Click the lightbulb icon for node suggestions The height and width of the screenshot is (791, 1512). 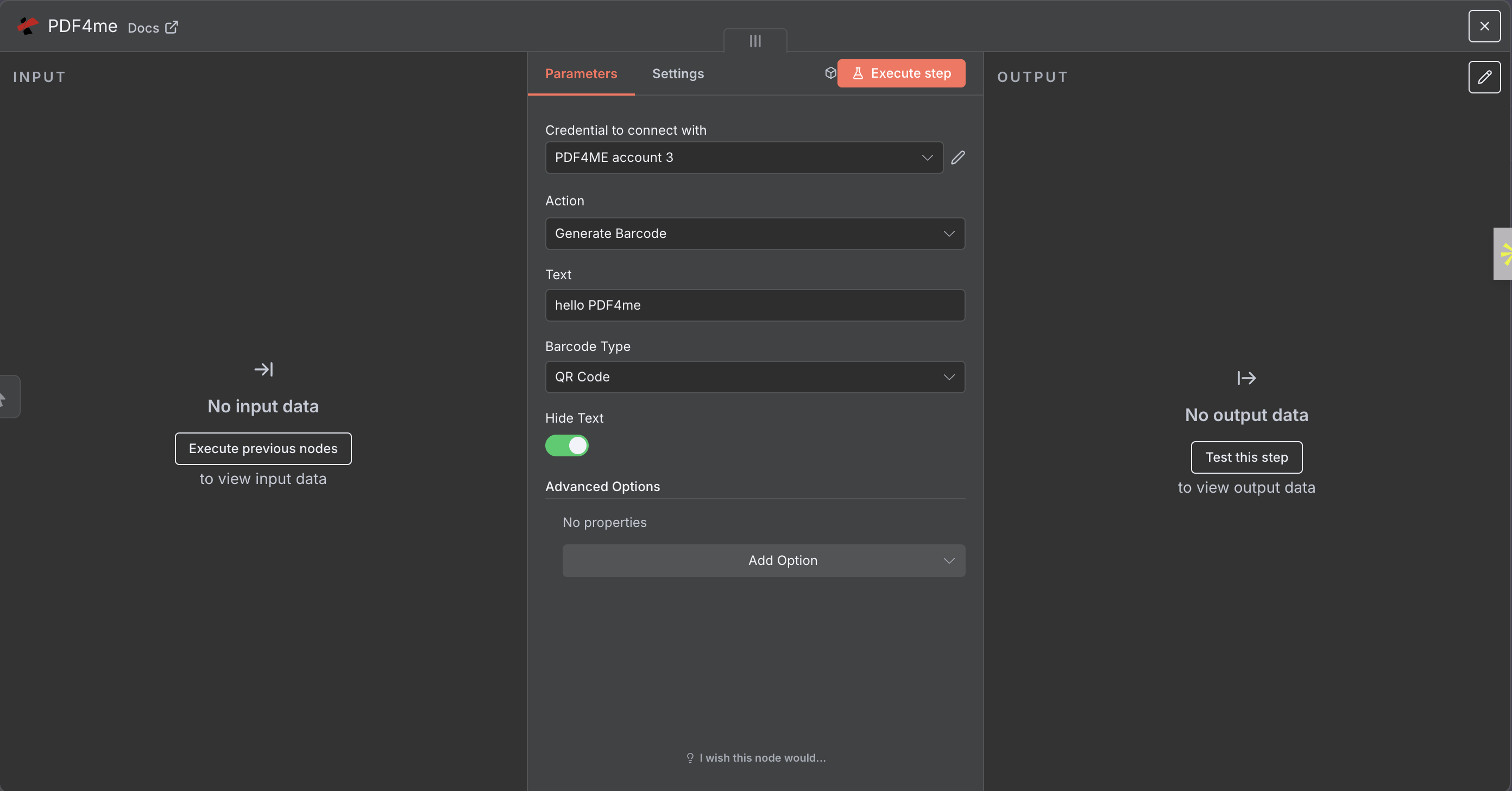click(x=690, y=758)
